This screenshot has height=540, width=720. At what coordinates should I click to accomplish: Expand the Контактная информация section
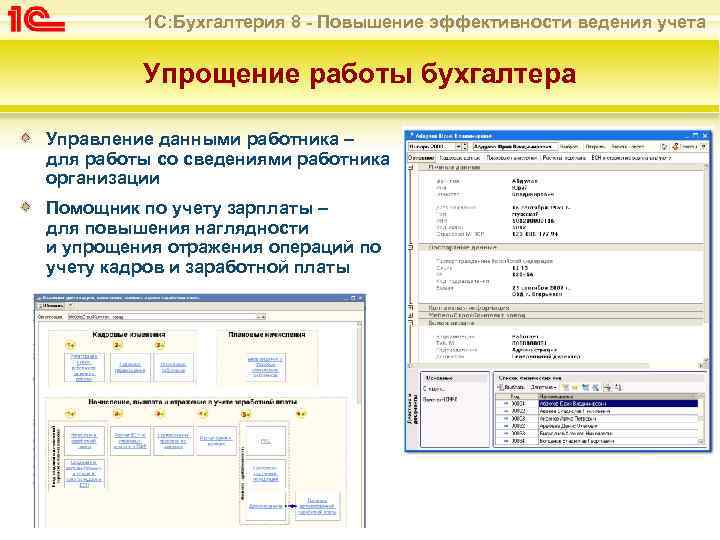point(411,308)
